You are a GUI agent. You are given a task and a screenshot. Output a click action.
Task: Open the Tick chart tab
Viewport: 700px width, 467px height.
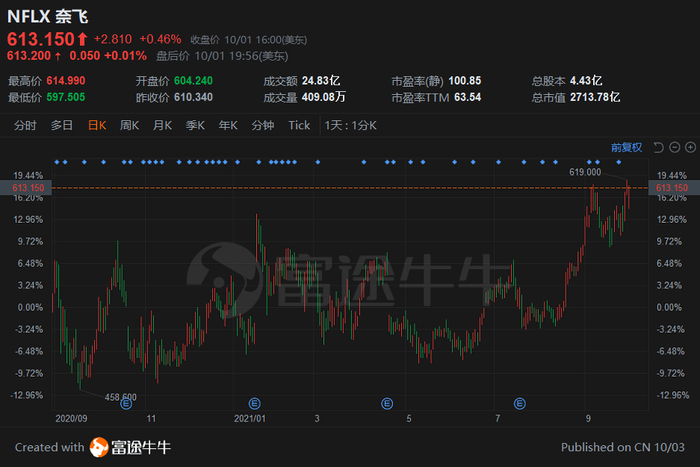click(x=299, y=125)
